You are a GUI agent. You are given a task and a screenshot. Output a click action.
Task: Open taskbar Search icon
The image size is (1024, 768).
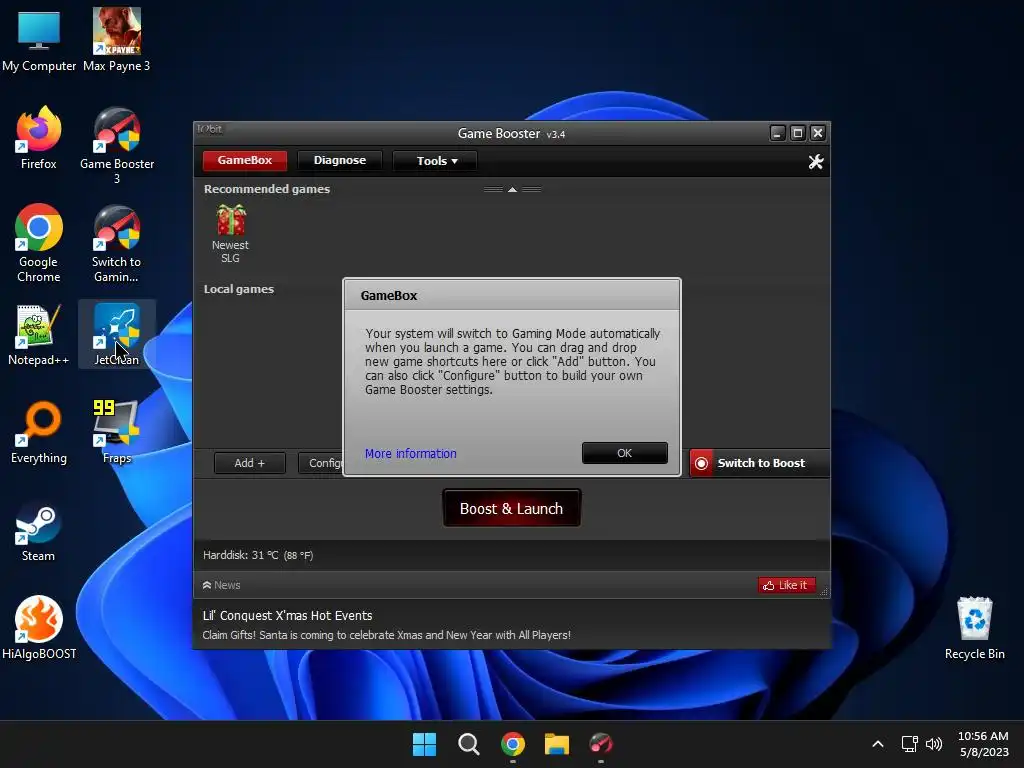[x=468, y=744]
